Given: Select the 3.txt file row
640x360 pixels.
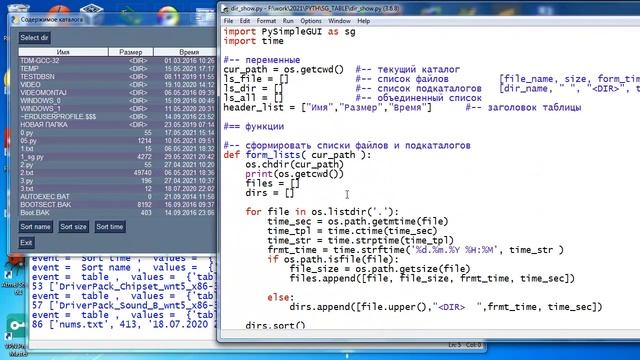Looking at the screenshot, I should pyautogui.click(x=118, y=189).
